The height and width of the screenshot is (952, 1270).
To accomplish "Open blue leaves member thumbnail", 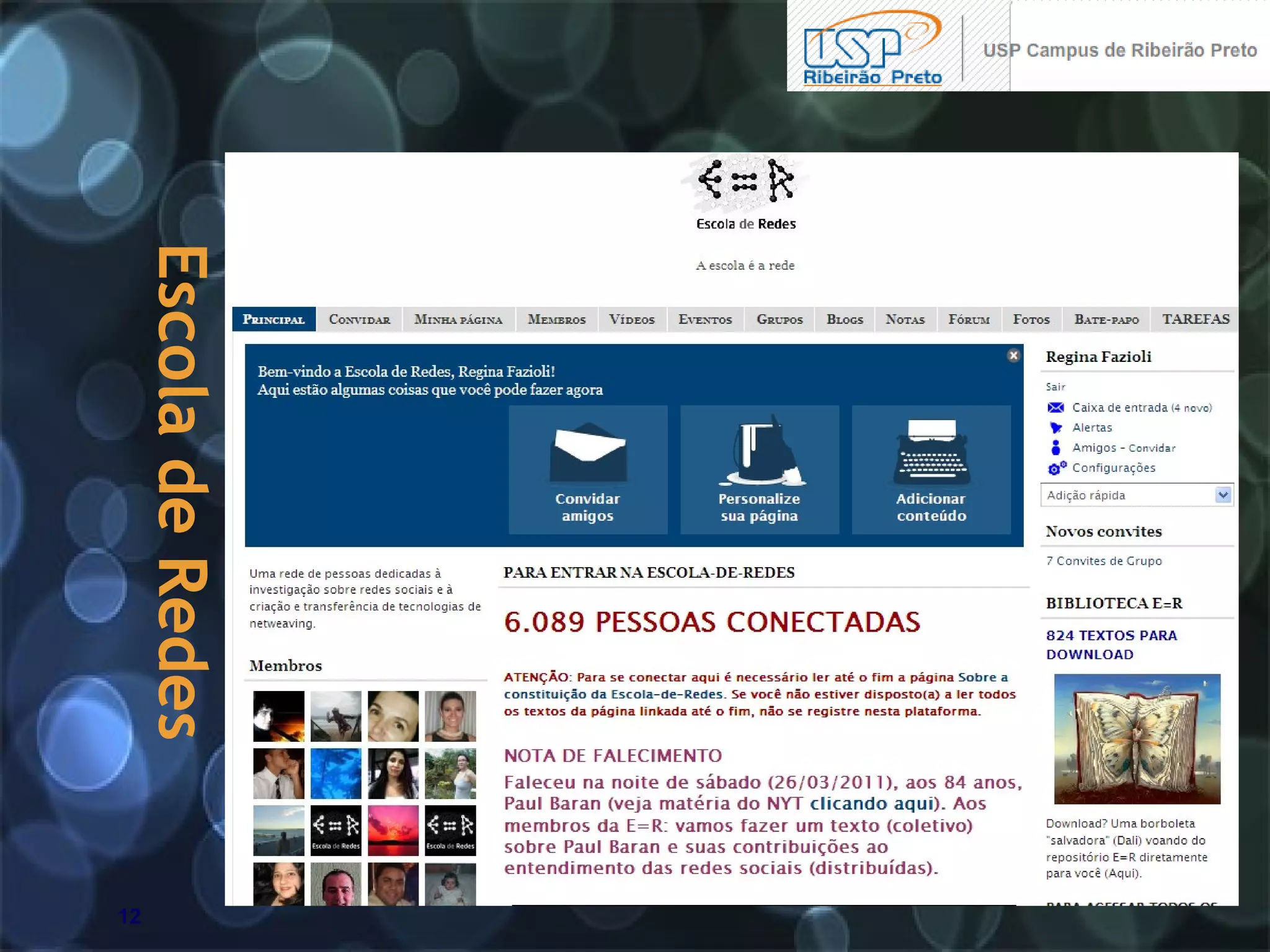I will (336, 773).
